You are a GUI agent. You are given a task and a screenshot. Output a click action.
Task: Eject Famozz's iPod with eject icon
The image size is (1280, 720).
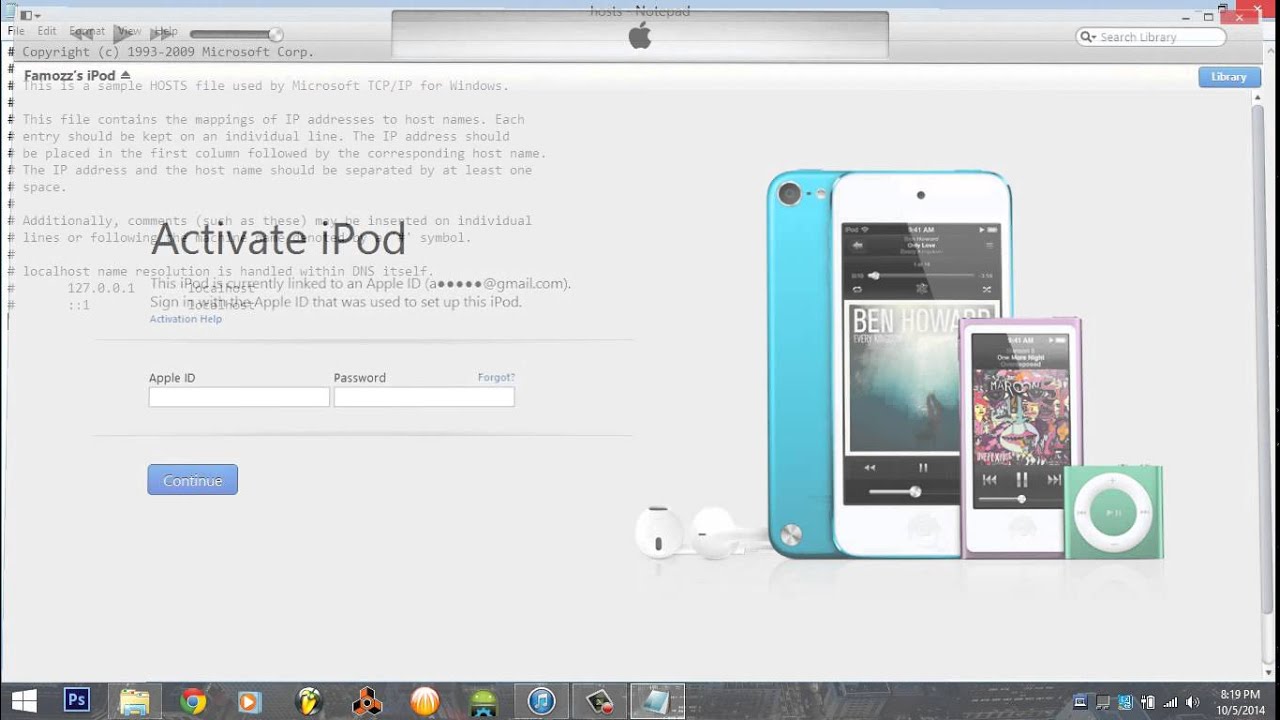125,75
